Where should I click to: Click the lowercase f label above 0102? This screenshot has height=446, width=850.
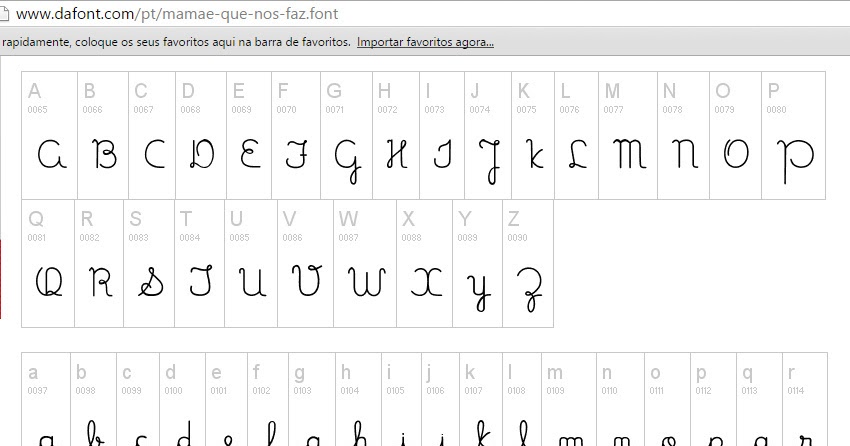coord(256,372)
